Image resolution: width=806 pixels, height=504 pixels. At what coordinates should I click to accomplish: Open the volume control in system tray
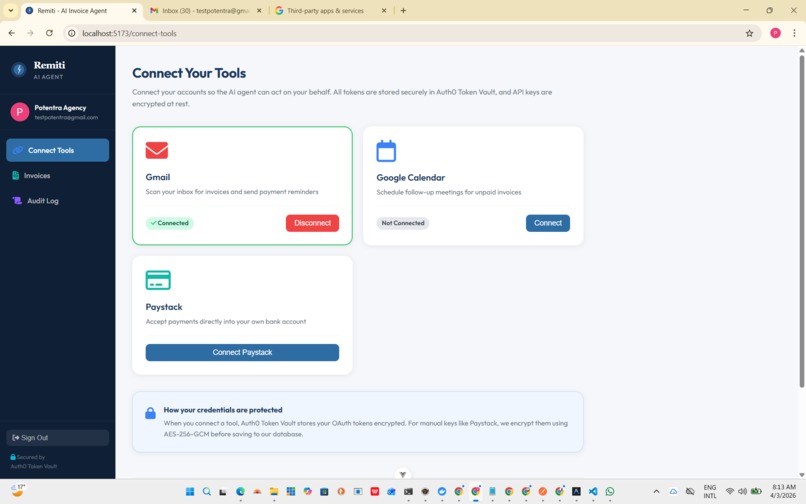[x=742, y=491]
